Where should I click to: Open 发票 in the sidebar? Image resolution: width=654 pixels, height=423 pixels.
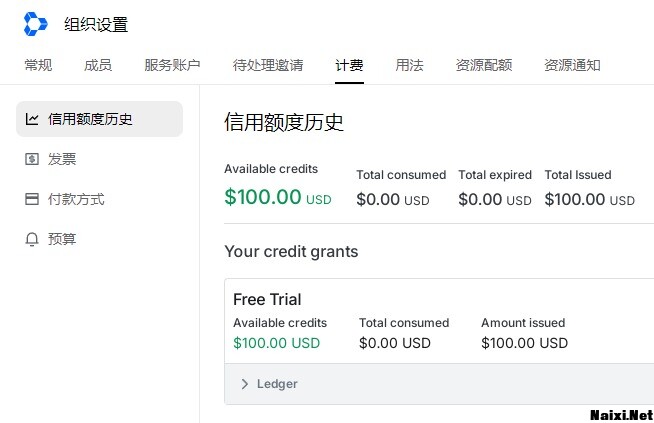point(62,159)
